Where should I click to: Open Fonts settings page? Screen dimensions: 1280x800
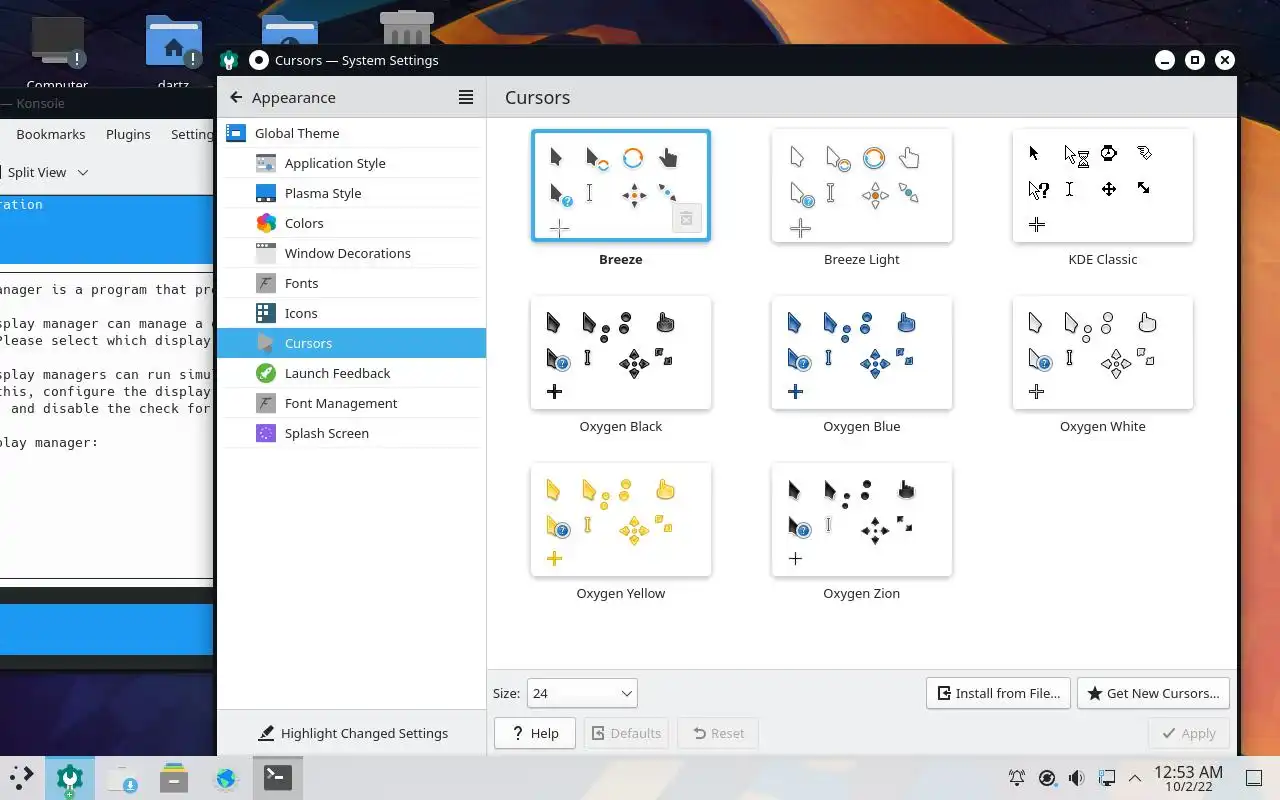point(351,283)
